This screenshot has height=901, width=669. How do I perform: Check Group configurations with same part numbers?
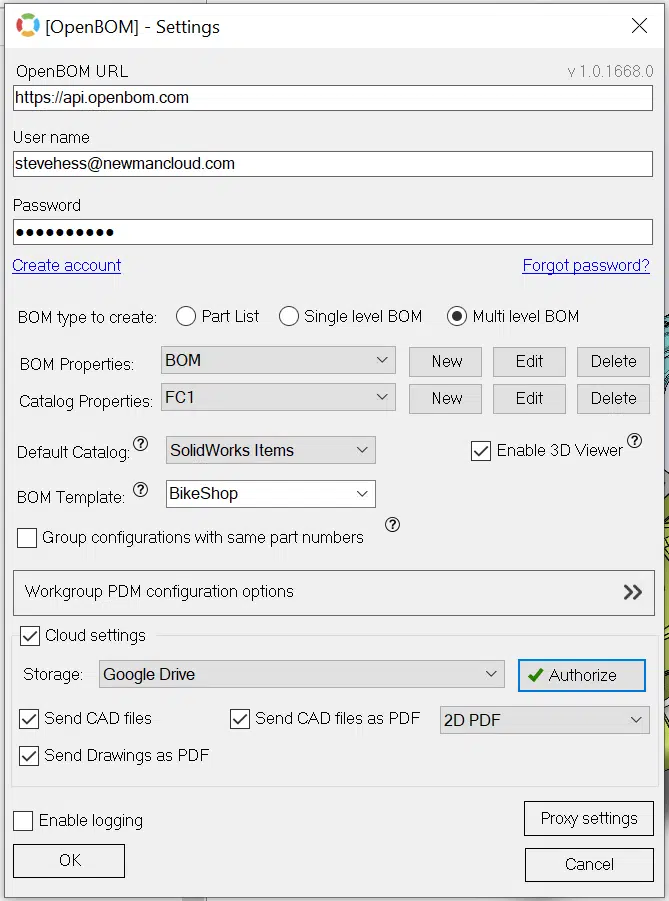pos(27,538)
